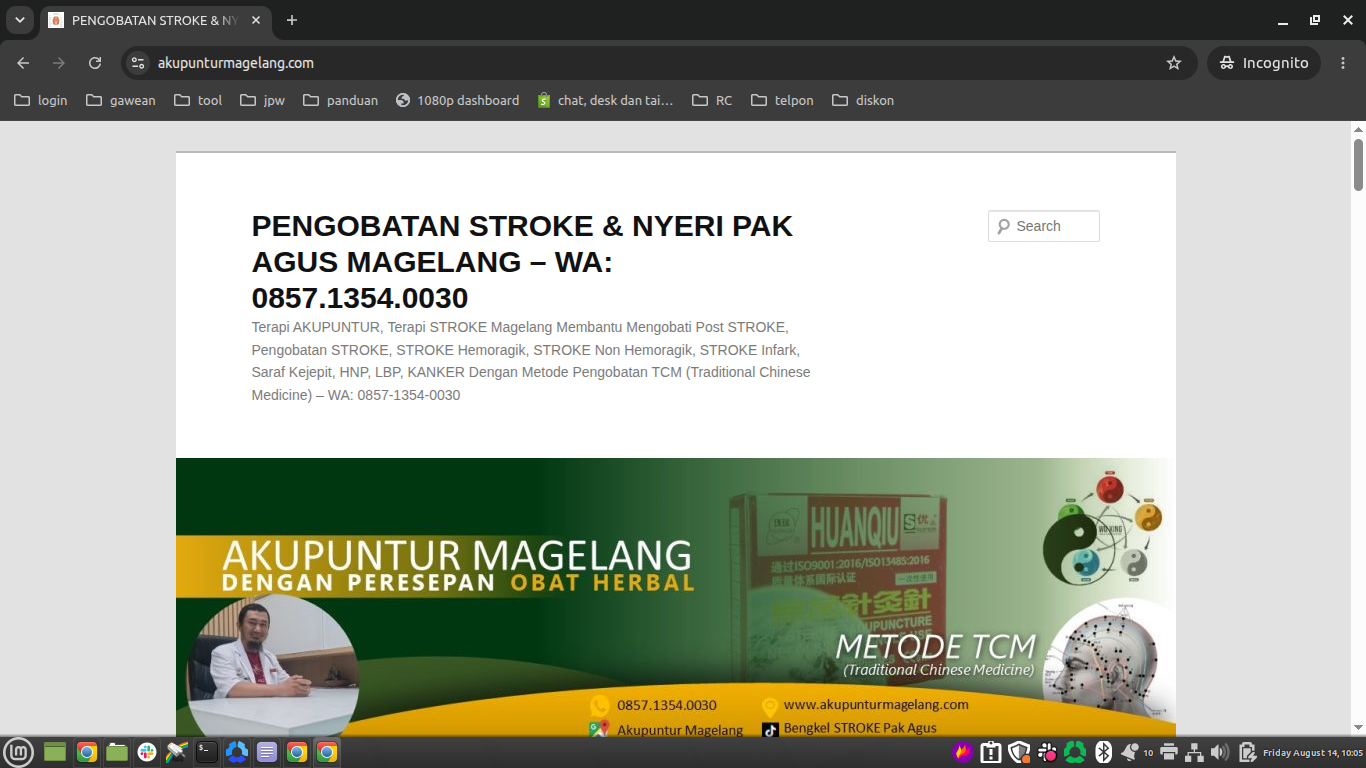Open the battery power tray icon
Viewport: 1366px width, 768px height.
(x=1247, y=752)
